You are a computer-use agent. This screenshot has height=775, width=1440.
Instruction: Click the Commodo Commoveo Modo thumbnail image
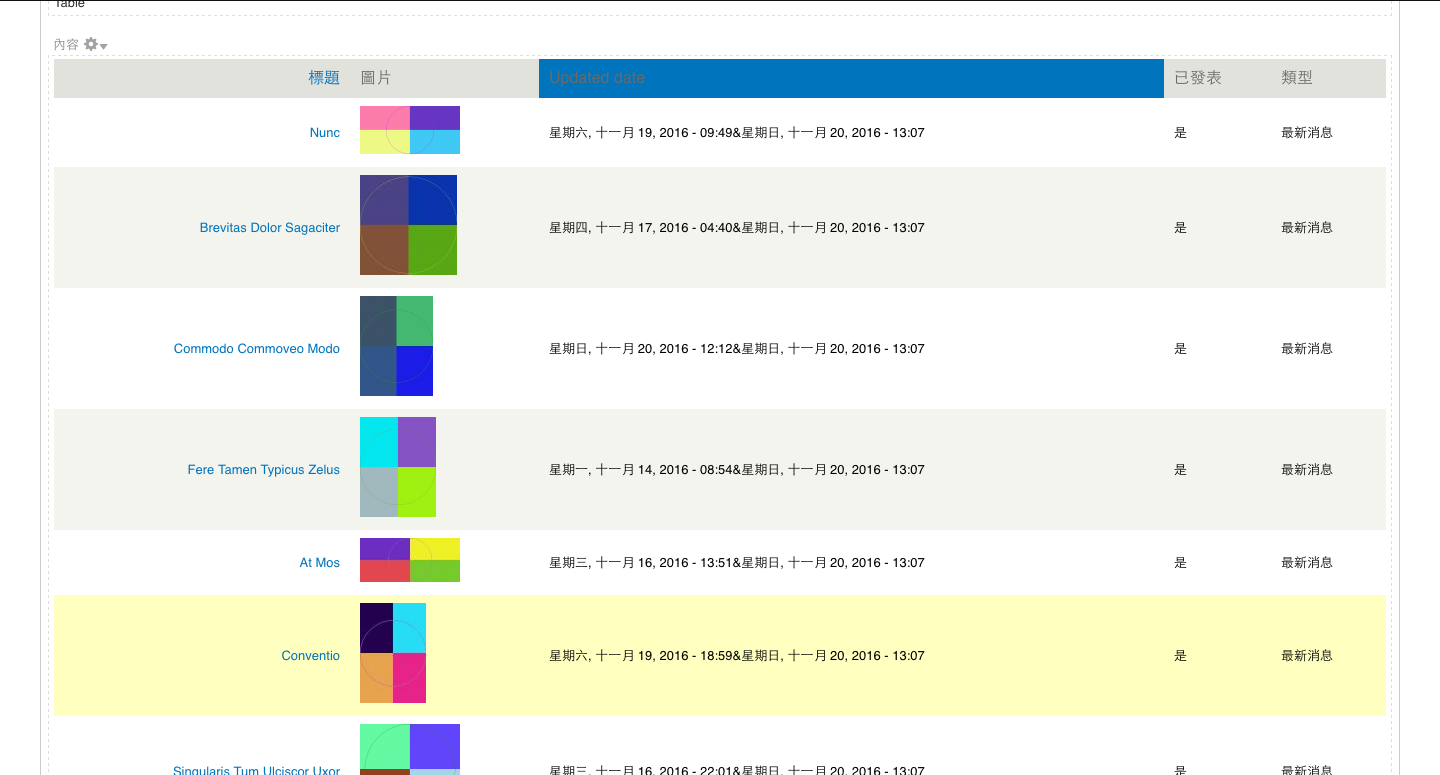[x=396, y=346]
